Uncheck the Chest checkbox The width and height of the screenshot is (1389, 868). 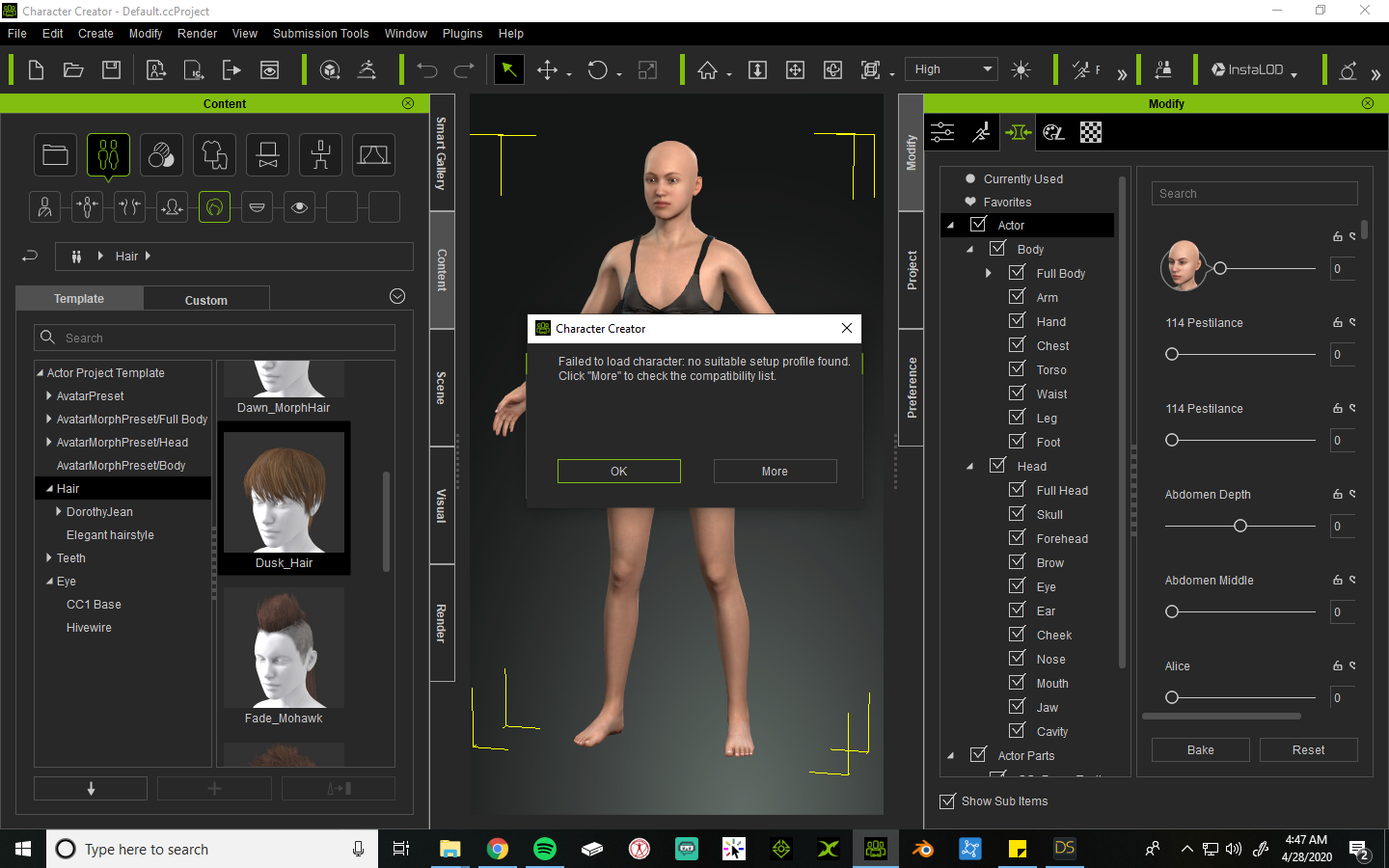1017,345
